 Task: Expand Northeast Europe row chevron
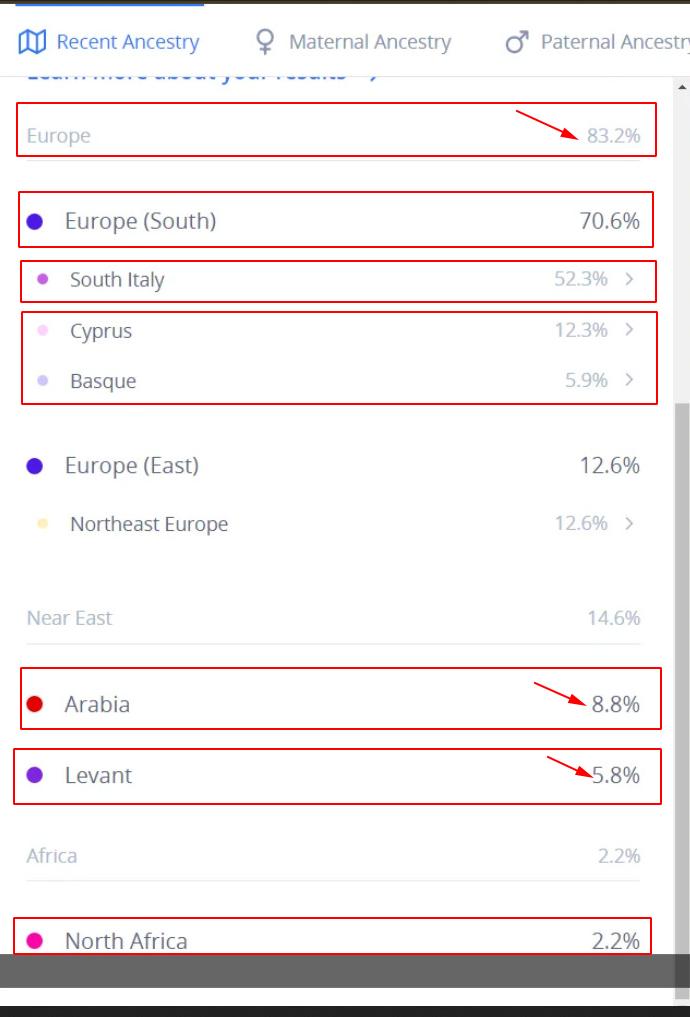629,523
